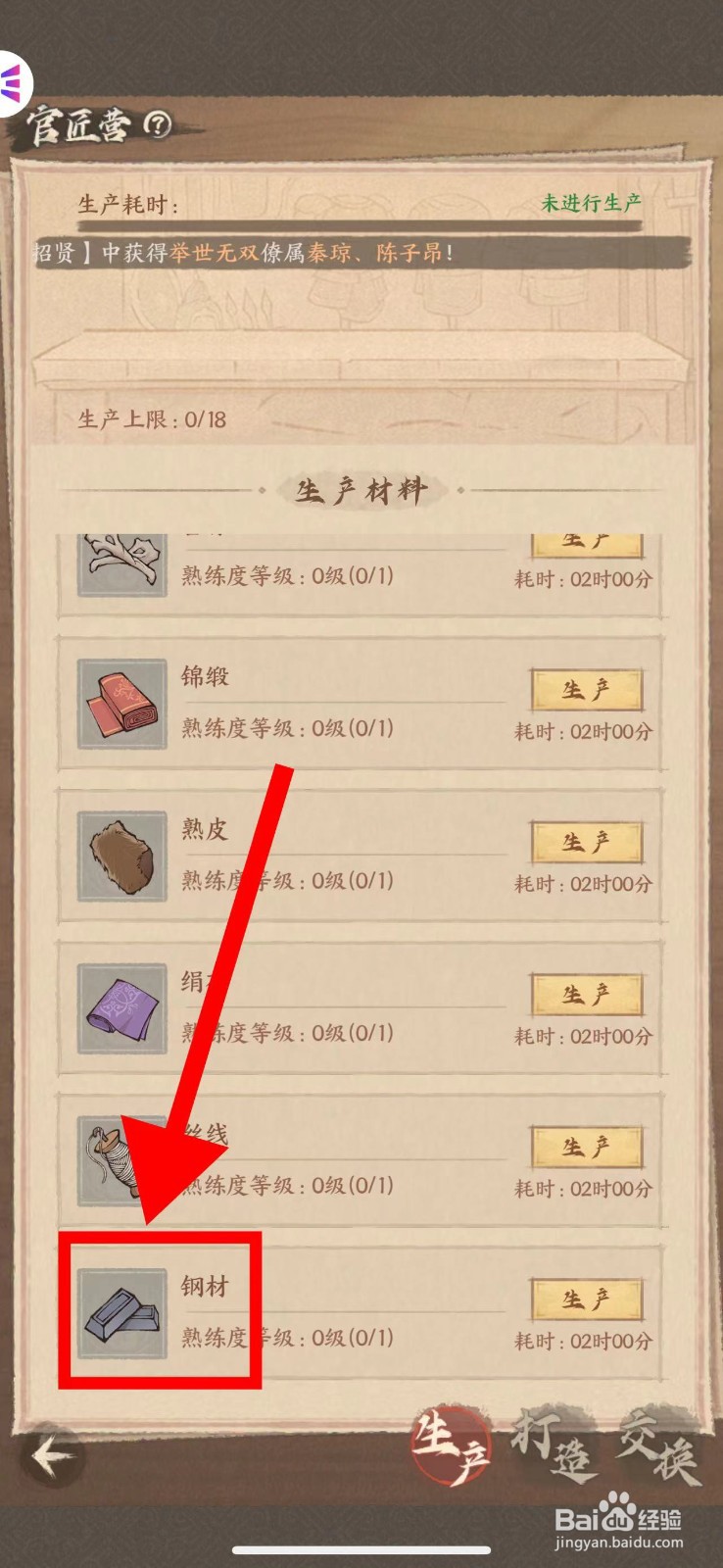Click the 生产 button for 锦缎

point(587,690)
